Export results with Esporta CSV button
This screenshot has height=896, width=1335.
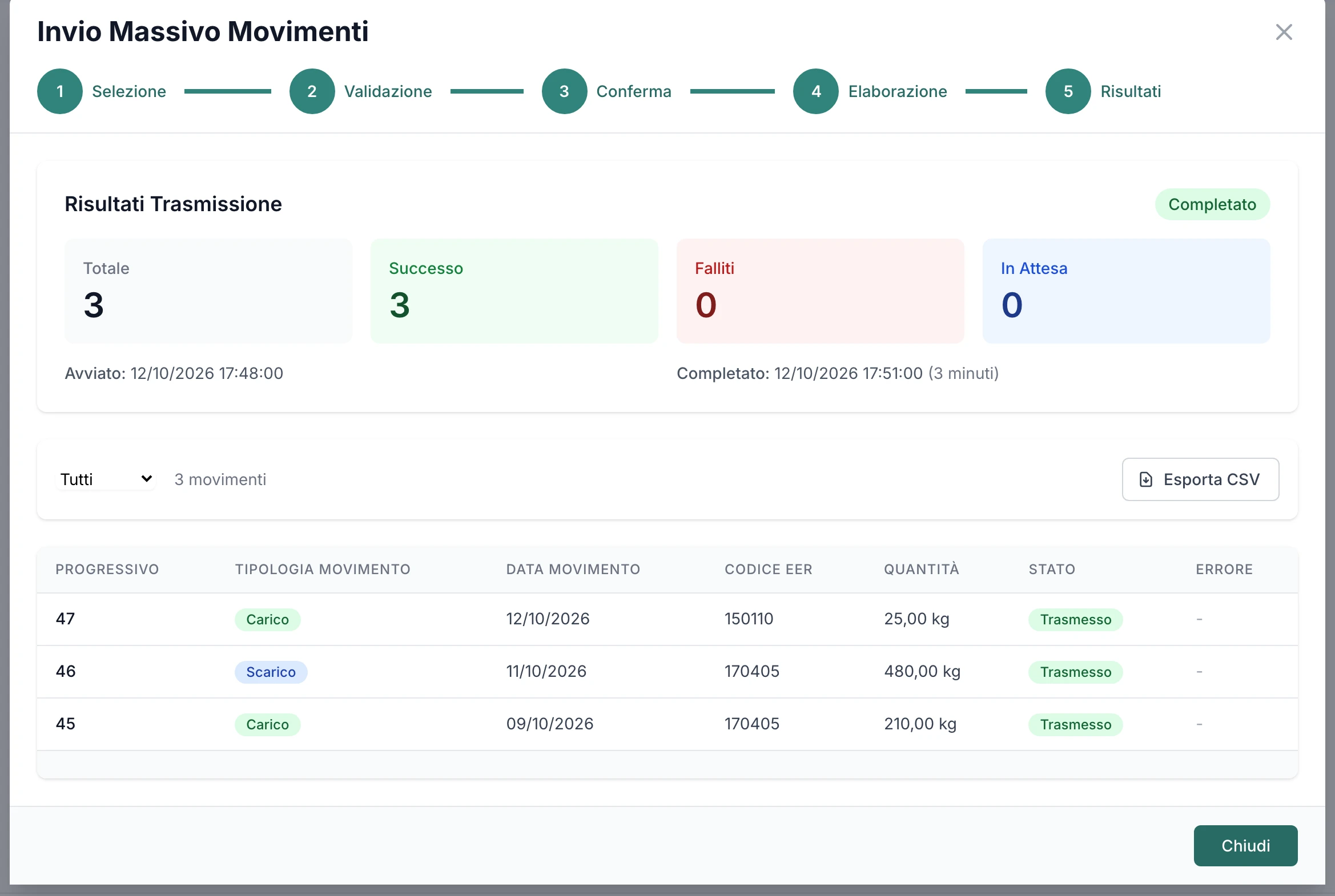tap(1200, 479)
